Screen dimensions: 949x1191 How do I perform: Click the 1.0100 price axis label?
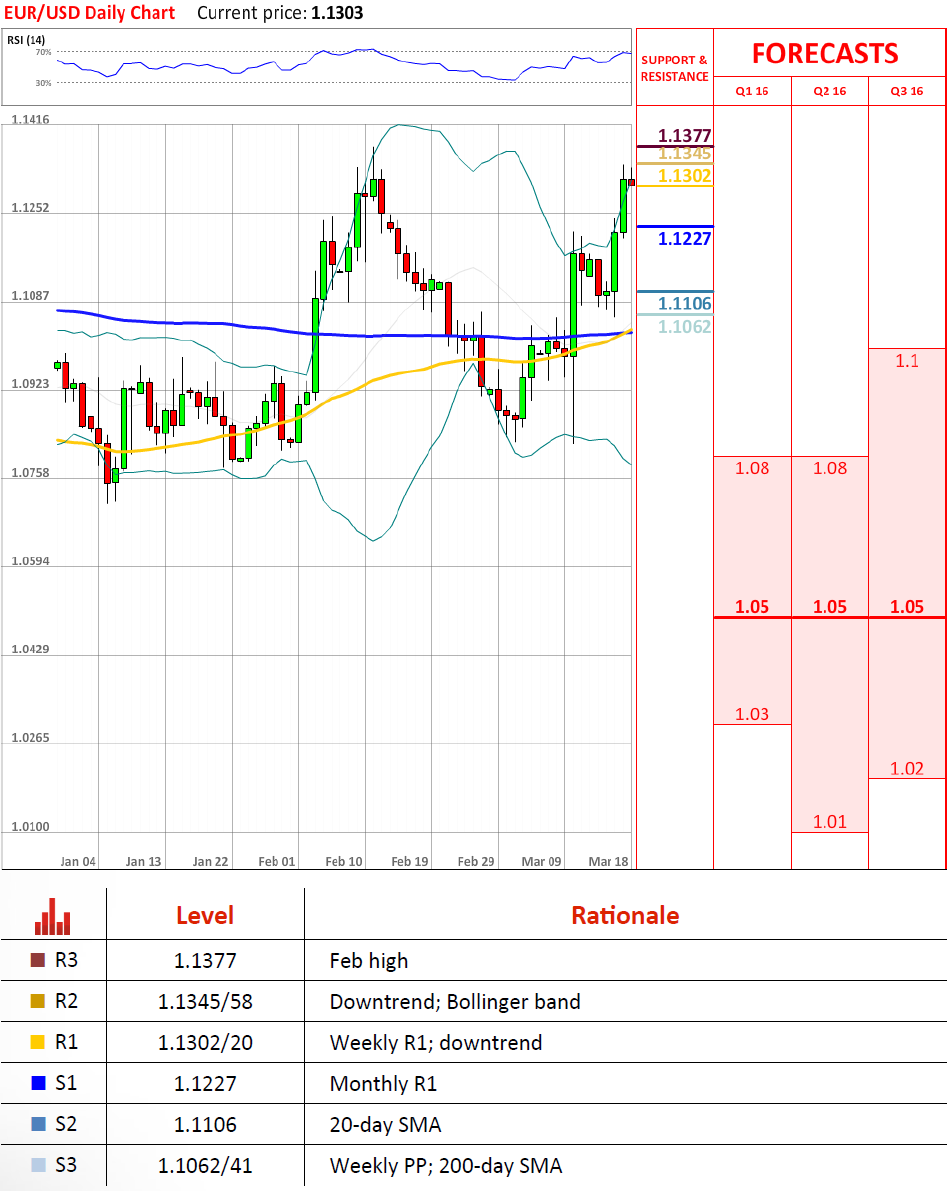coord(30,826)
